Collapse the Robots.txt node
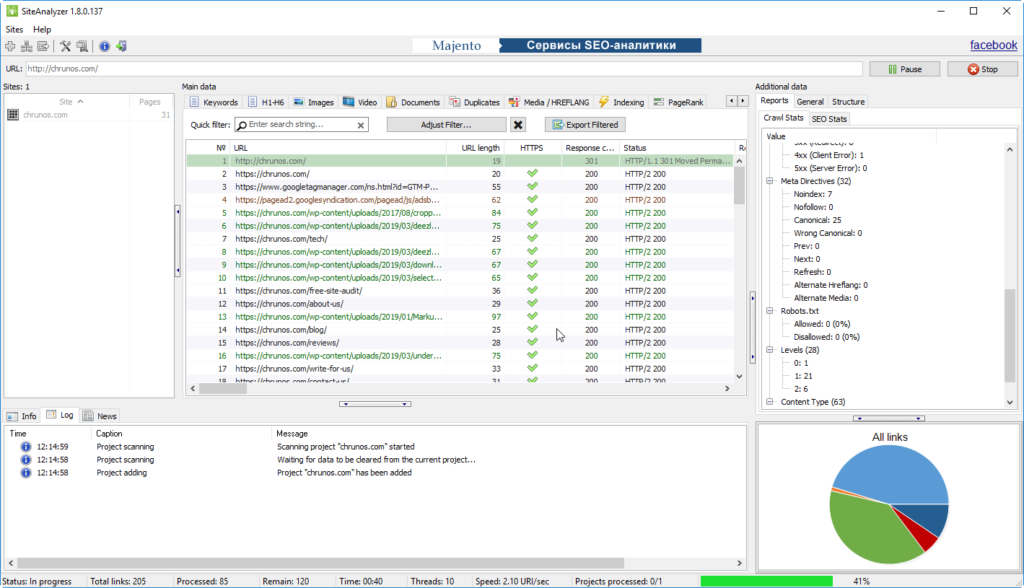This screenshot has height=588, width=1024. [767, 310]
